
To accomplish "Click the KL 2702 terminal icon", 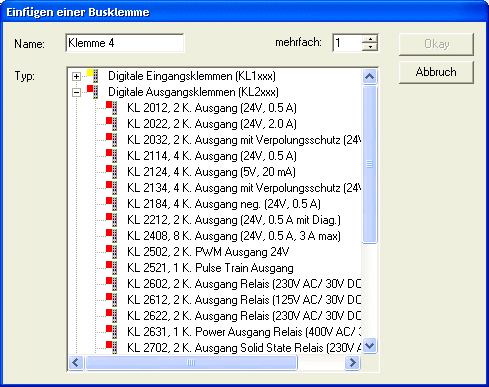I will [x=112, y=347].
